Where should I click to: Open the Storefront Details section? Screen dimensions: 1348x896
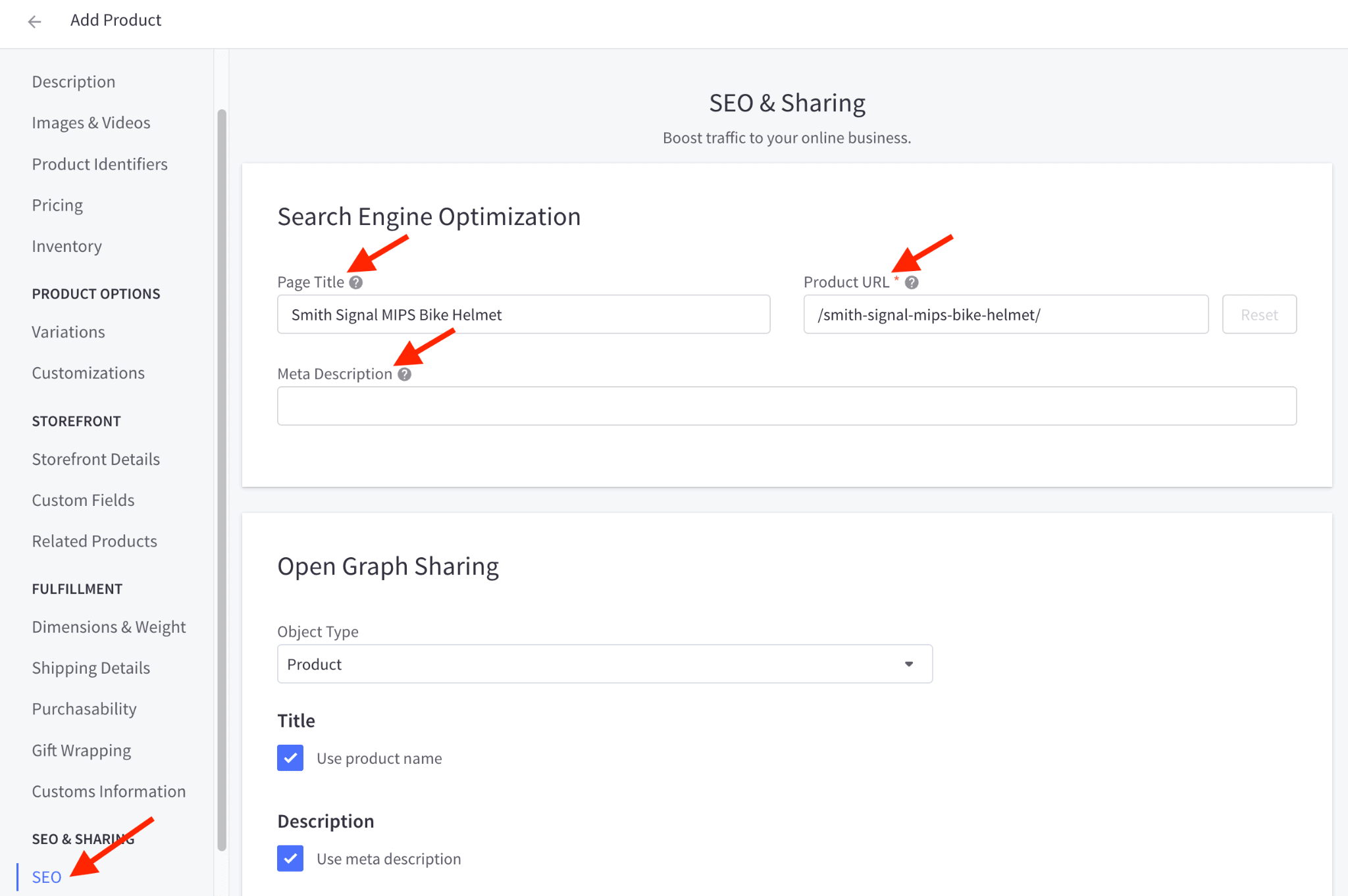(x=96, y=458)
